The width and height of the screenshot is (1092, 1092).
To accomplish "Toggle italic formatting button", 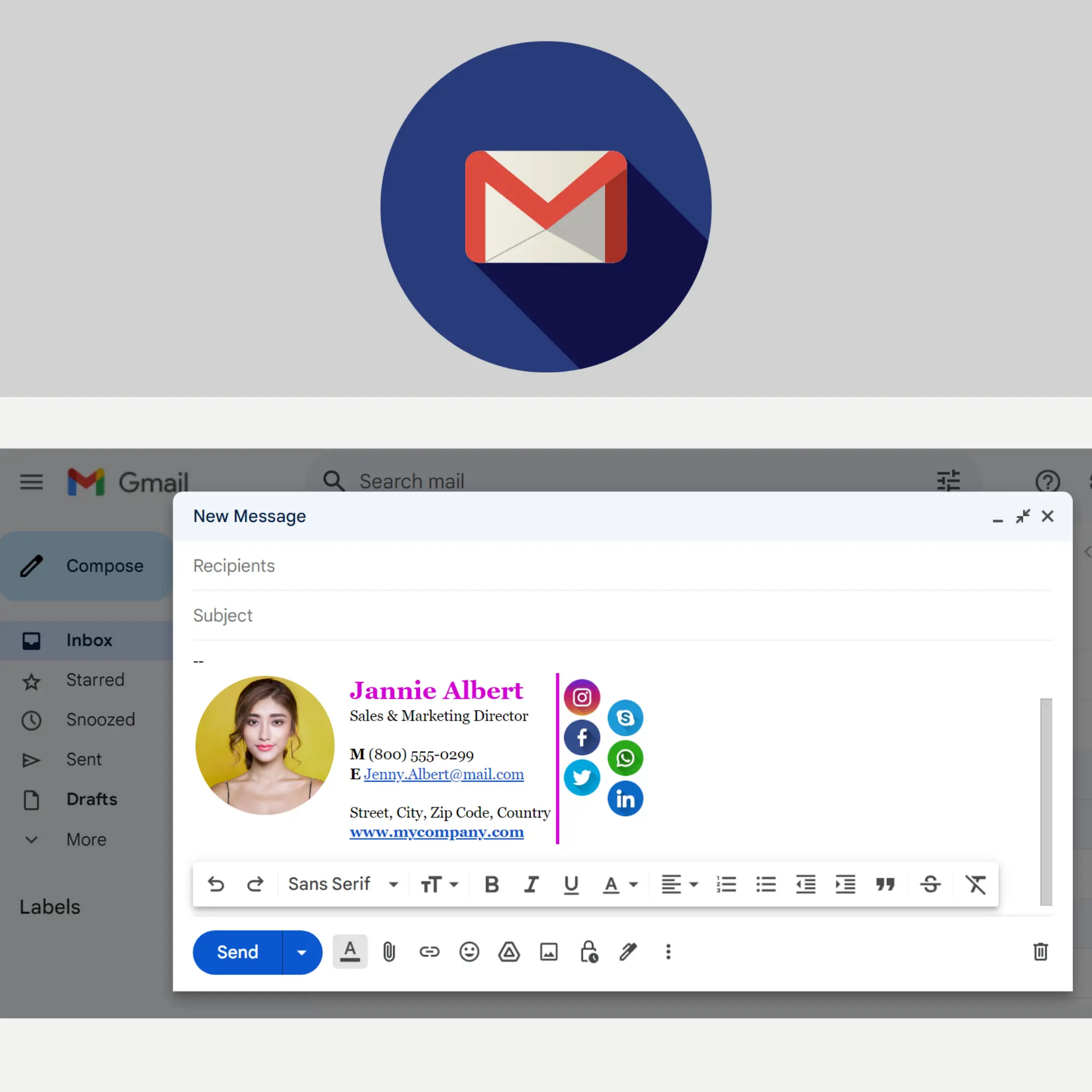I will click(531, 884).
